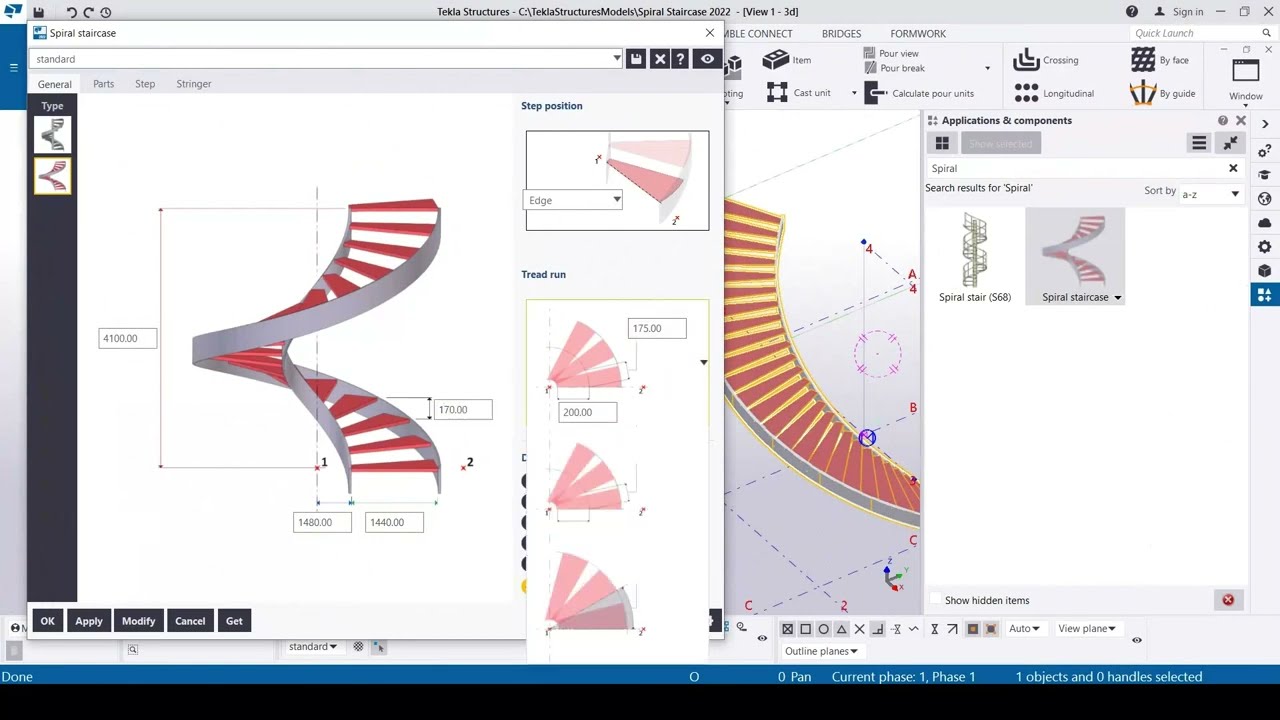Choose the third tread run option image

[x=595, y=592]
